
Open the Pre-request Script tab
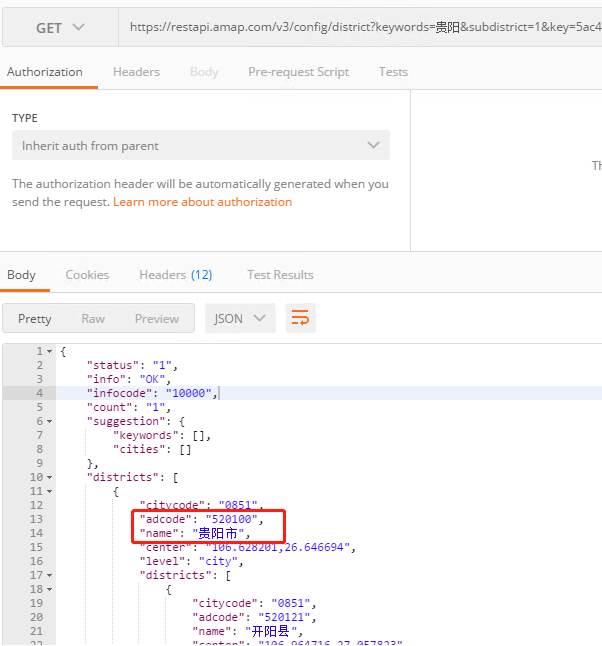tap(299, 72)
